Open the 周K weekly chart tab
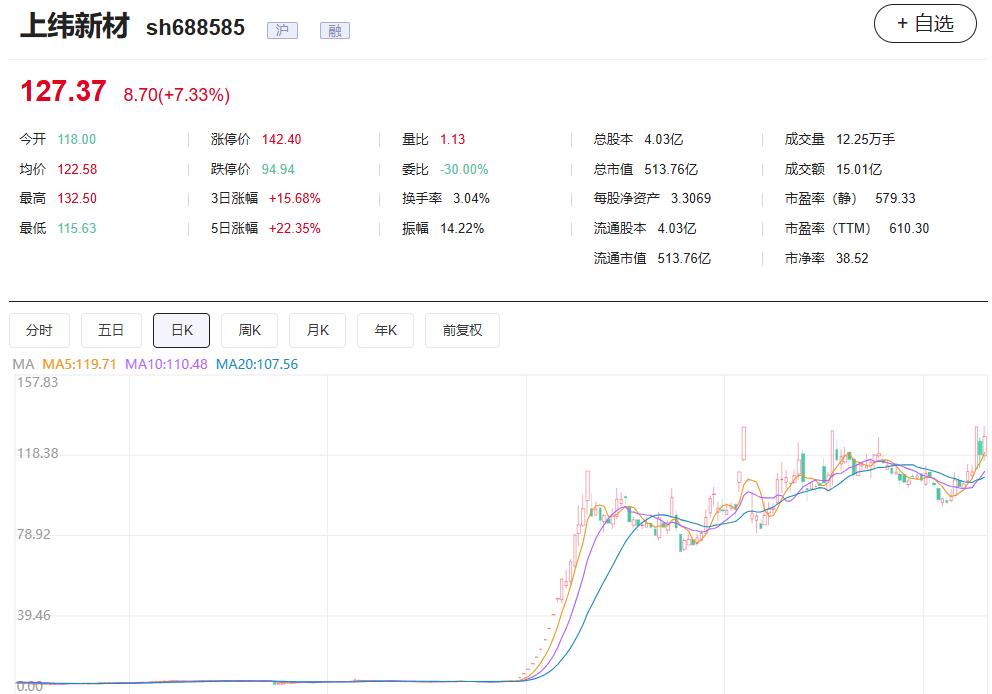992x694 pixels. coord(249,330)
